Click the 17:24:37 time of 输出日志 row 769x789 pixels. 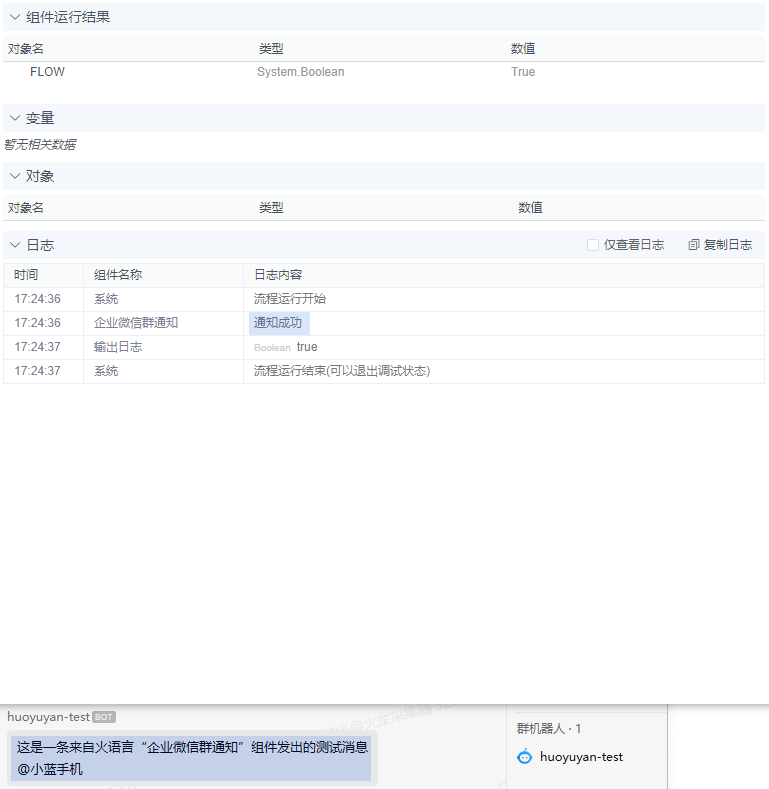point(38,347)
